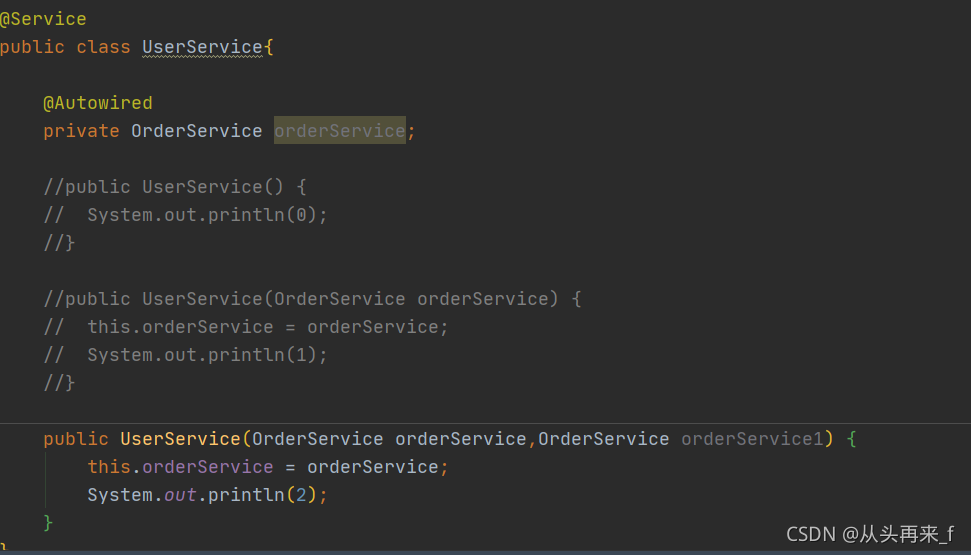Click the @Autowired annotation
Screen dimensions: 971x555
[98, 103]
